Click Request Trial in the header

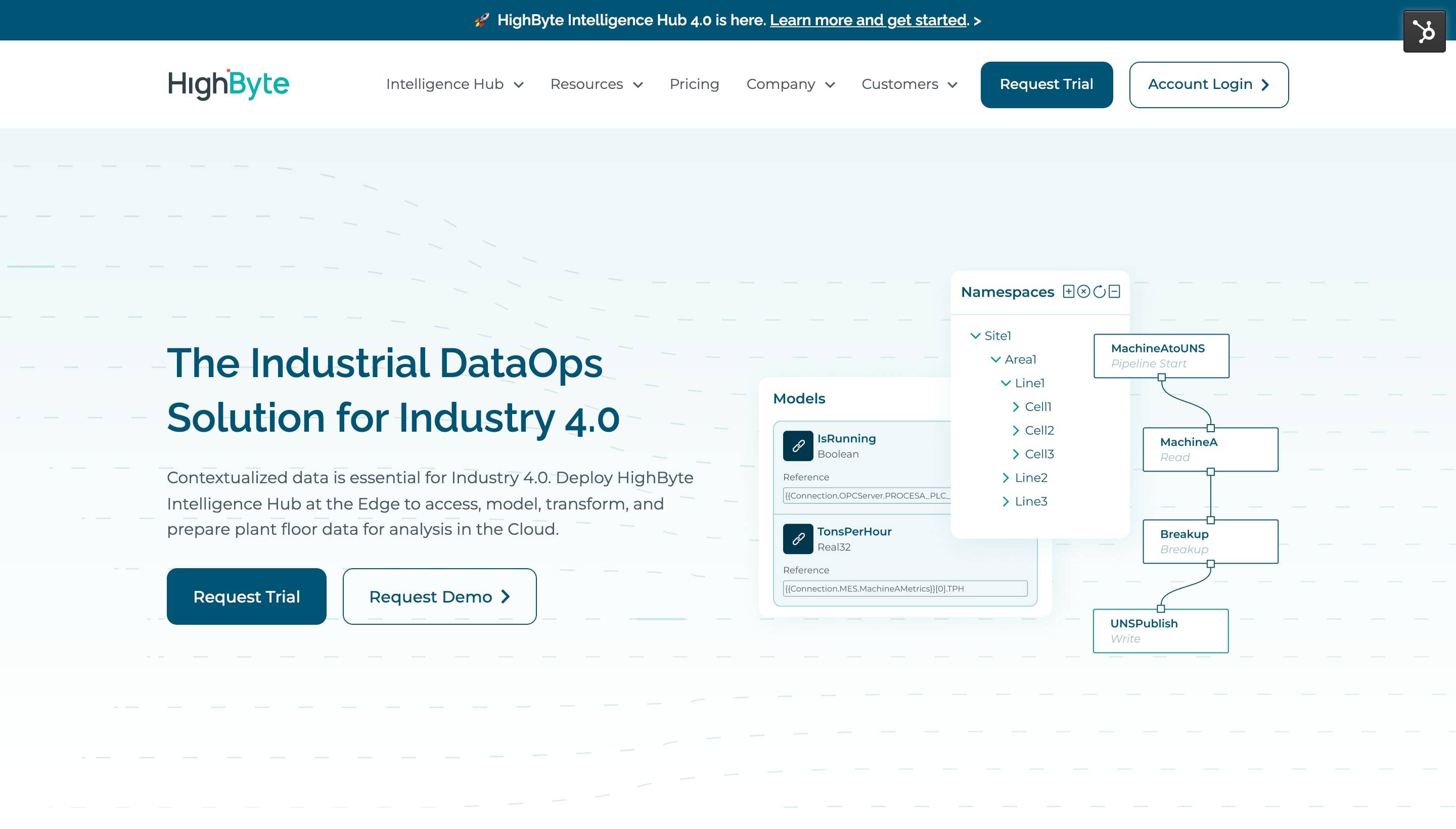(1046, 85)
